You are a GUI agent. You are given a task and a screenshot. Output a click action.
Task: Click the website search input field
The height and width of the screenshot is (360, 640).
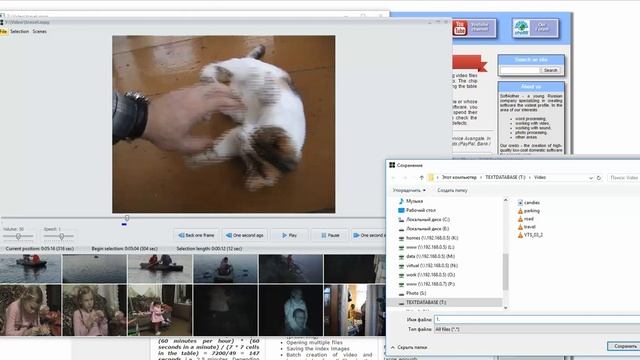tap(520, 70)
